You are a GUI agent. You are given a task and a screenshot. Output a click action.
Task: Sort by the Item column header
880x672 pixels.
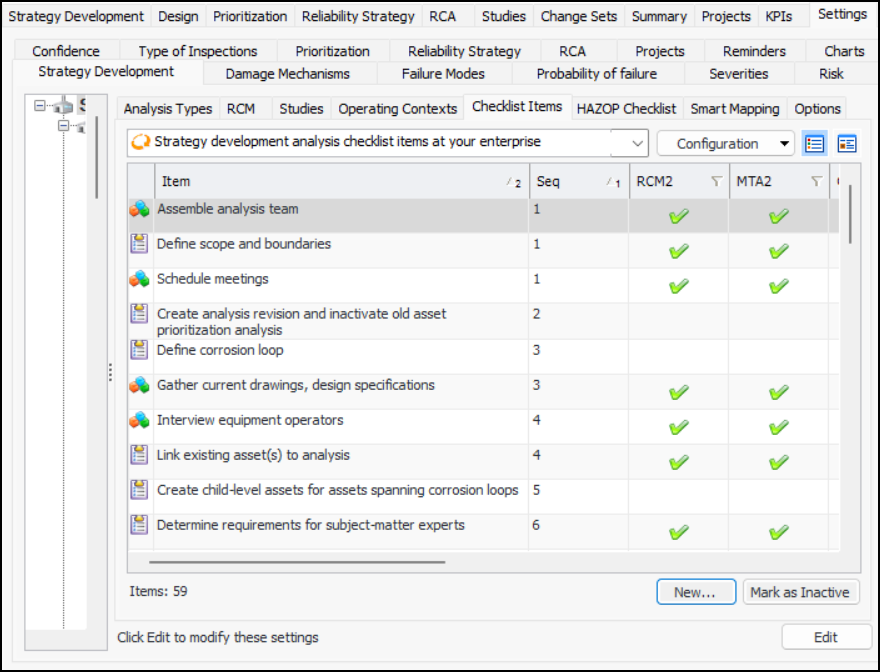(330, 182)
